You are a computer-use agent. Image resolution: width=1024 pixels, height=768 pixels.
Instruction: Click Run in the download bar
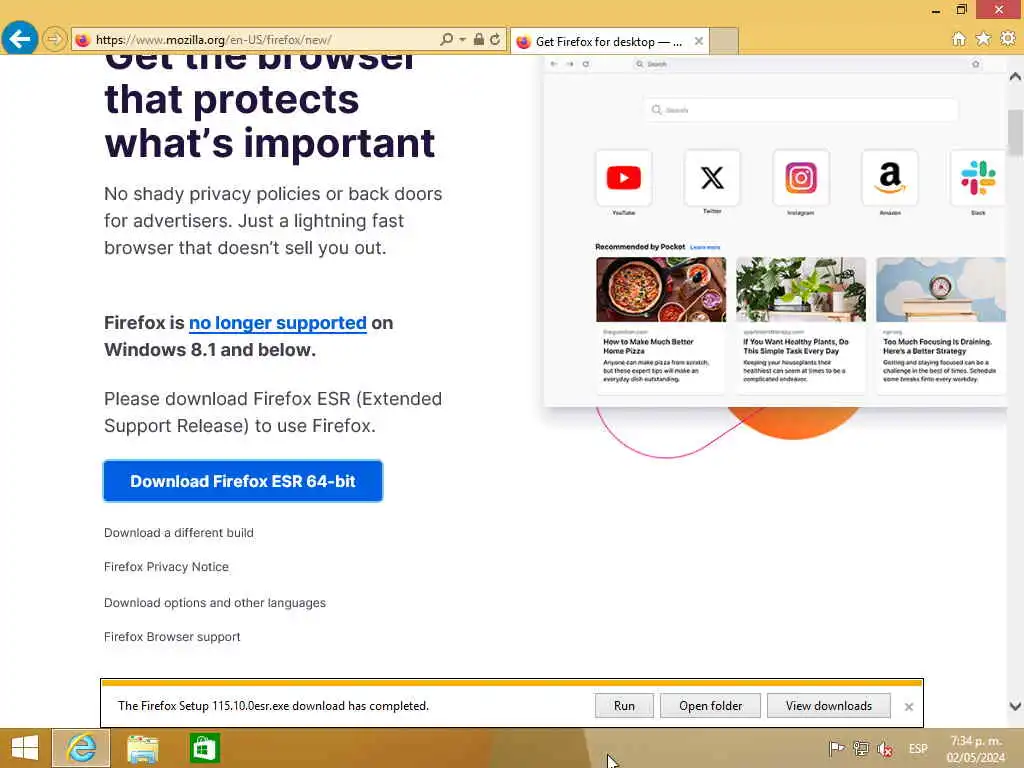pos(624,706)
